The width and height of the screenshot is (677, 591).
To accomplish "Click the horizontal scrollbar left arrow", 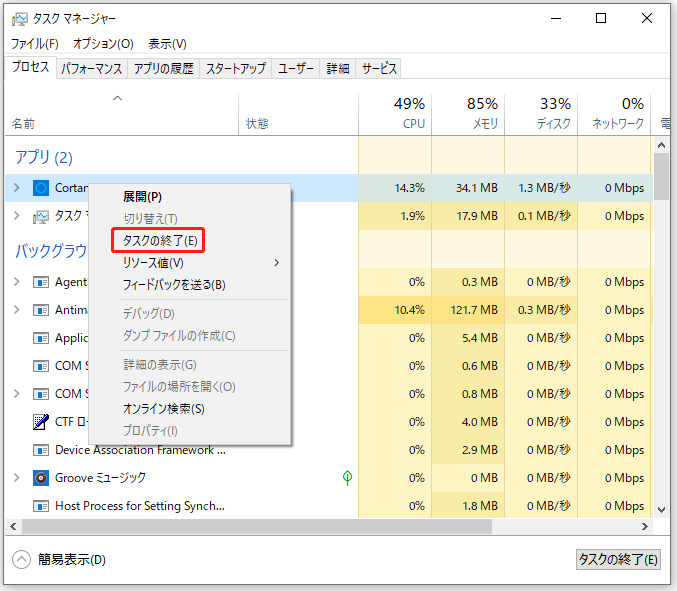I will pyautogui.click(x=13, y=527).
